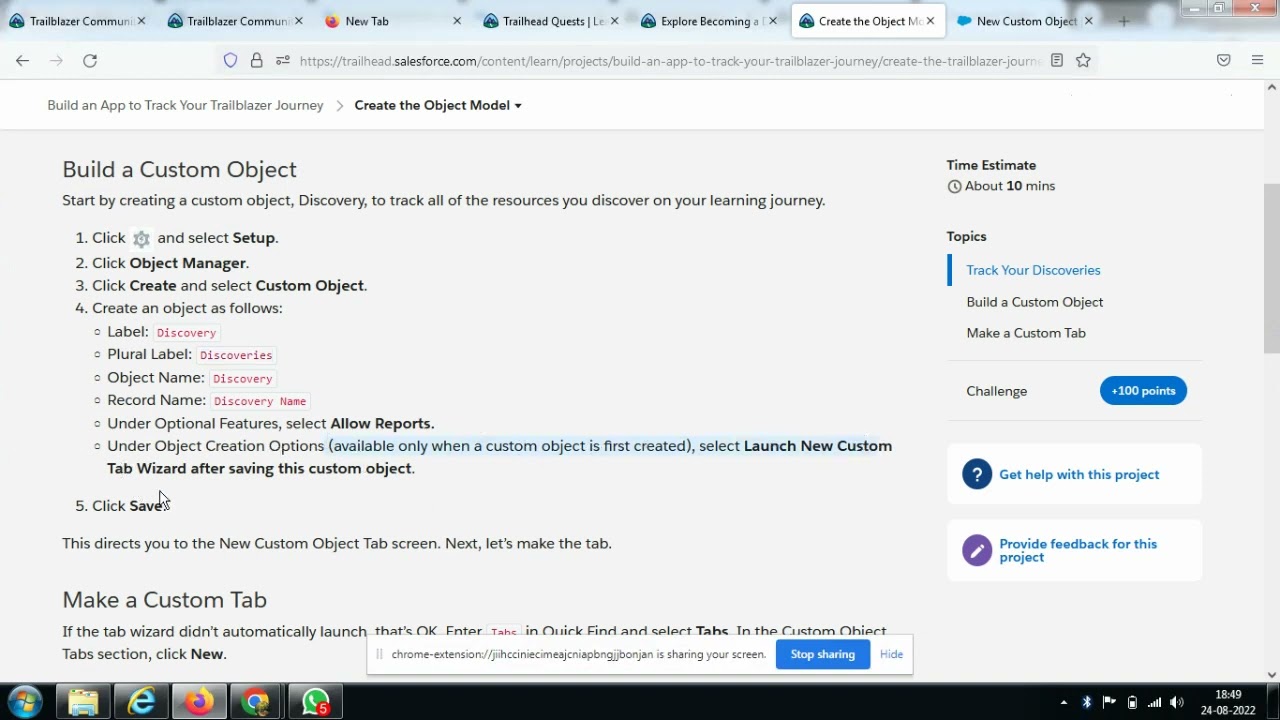This screenshot has height=720, width=1280.
Task: Click the clock icon beside About 10 mins
Action: coord(954,187)
